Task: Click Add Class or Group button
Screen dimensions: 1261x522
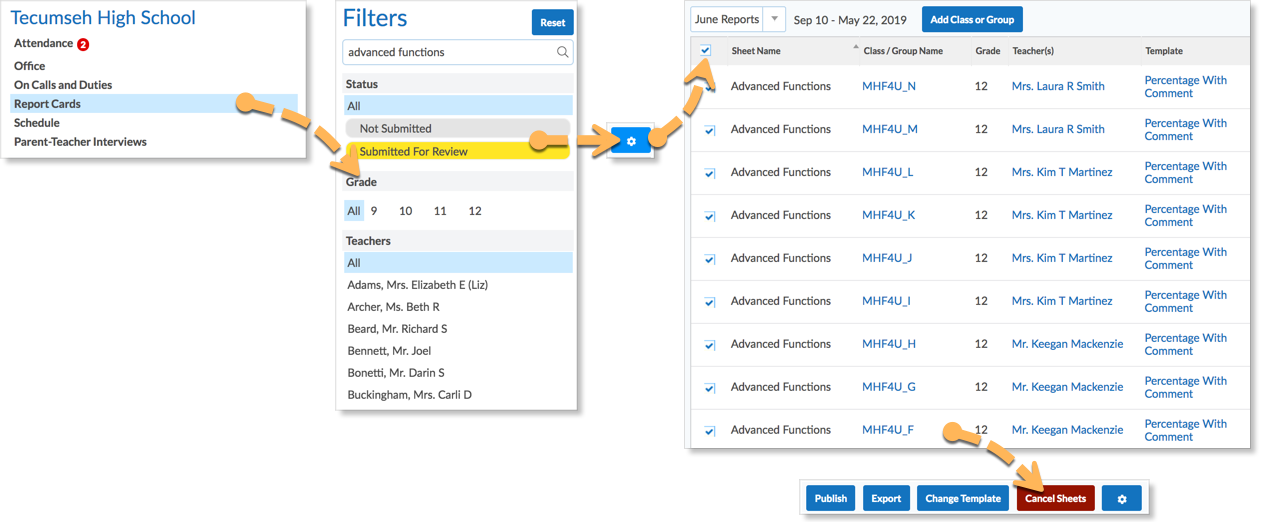Action: click(972, 19)
